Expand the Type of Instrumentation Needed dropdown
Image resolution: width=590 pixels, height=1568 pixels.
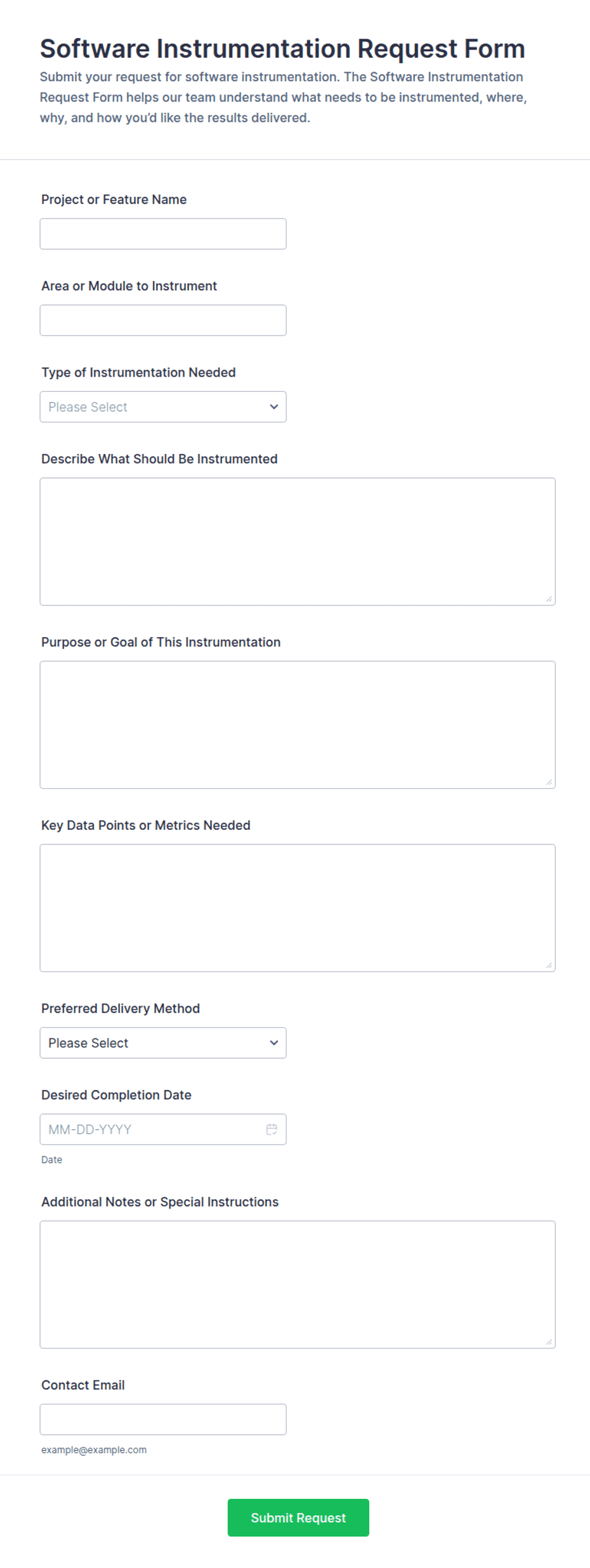click(x=163, y=407)
